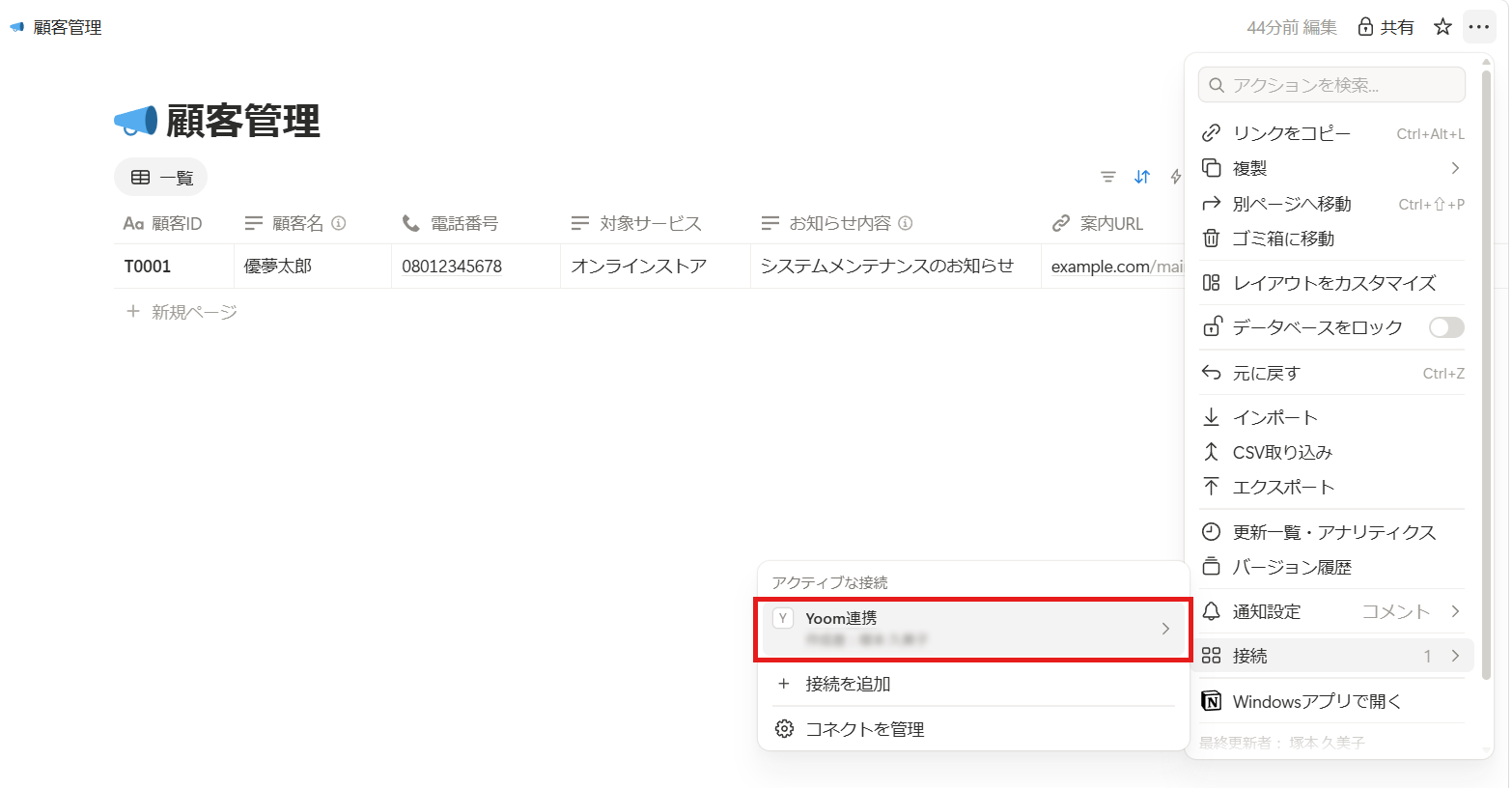Switch to the 一覧 view tab
The width and height of the screenshot is (1512, 788).
(161, 177)
